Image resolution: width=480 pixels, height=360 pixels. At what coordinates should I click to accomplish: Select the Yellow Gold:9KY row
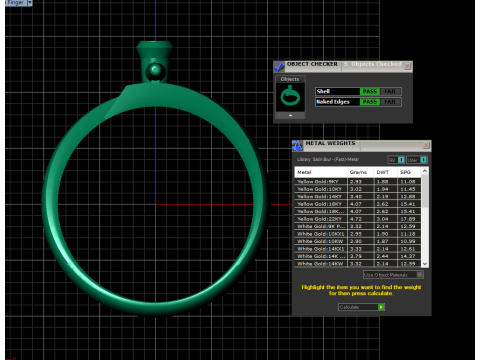(x=358, y=182)
